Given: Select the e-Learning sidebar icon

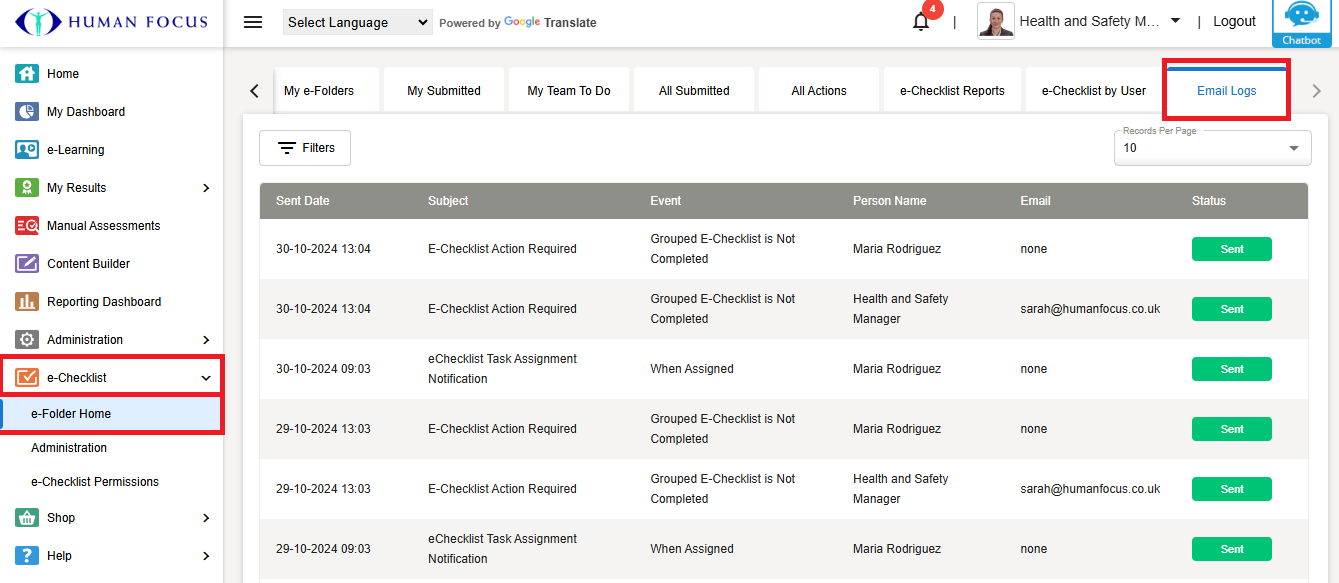Looking at the screenshot, I should [27, 150].
